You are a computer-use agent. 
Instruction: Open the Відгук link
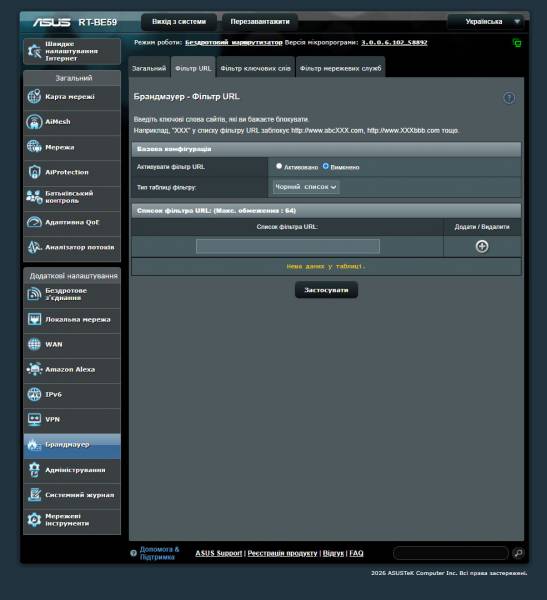click(x=333, y=553)
